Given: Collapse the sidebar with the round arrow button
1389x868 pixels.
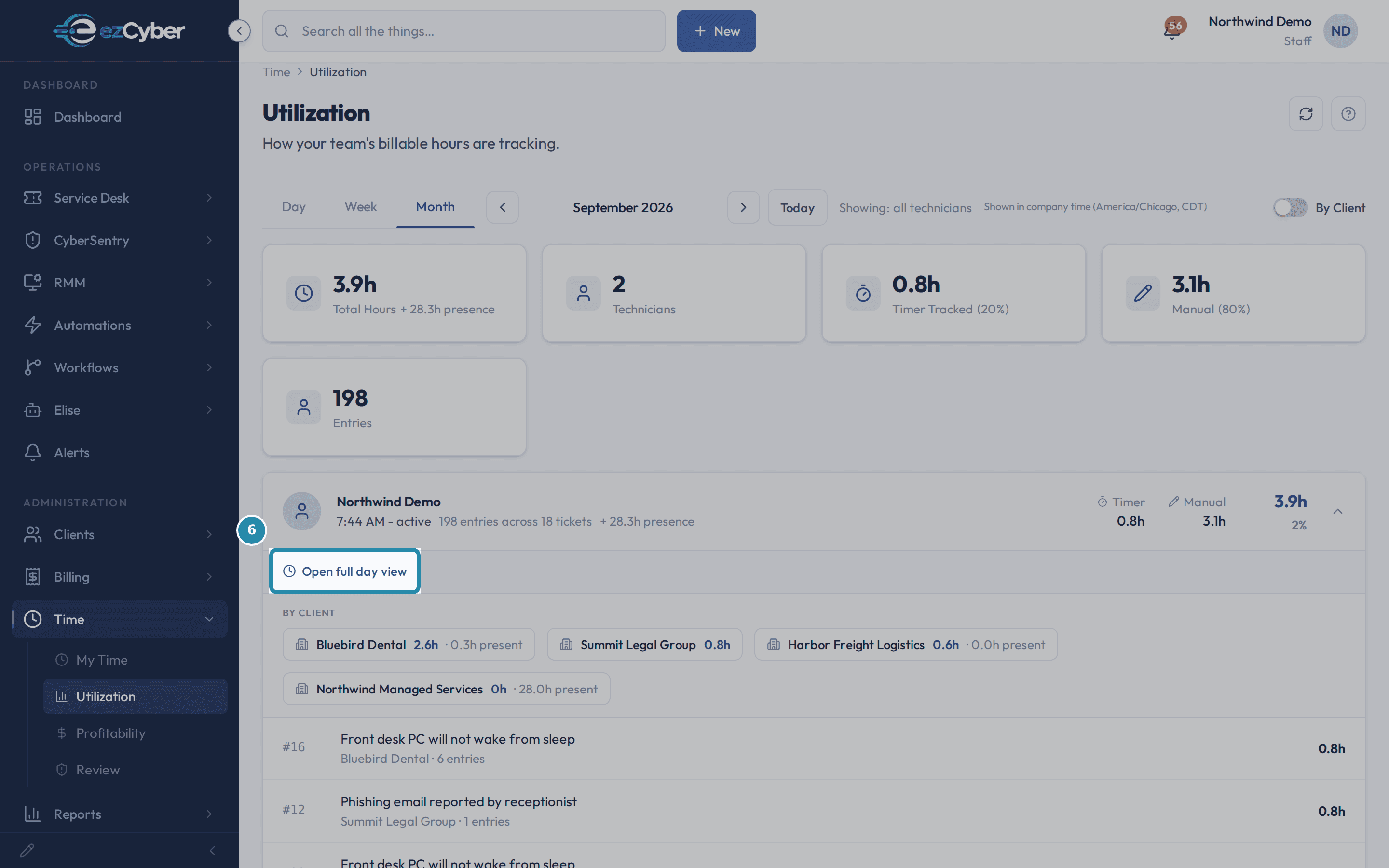Looking at the screenshot, I should tap(239, 30).
